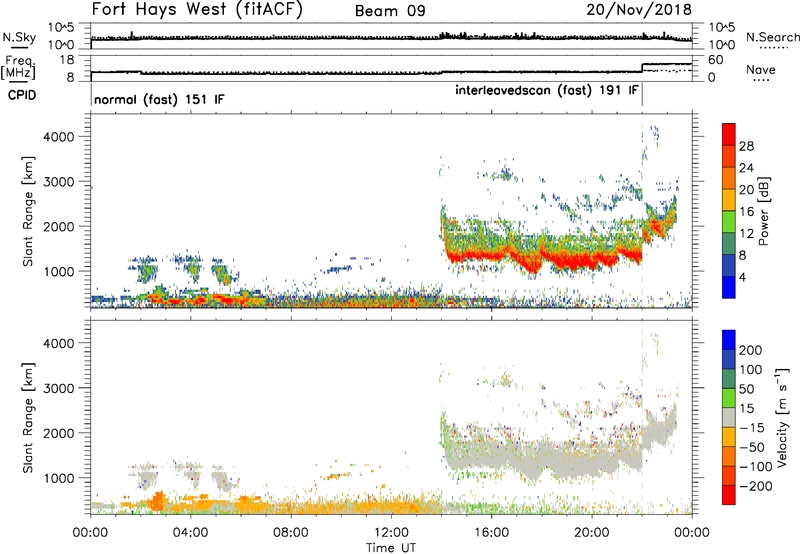Click the '60' Nave axis tick
This screenshot has width=800, height=554.
[716, 60]
